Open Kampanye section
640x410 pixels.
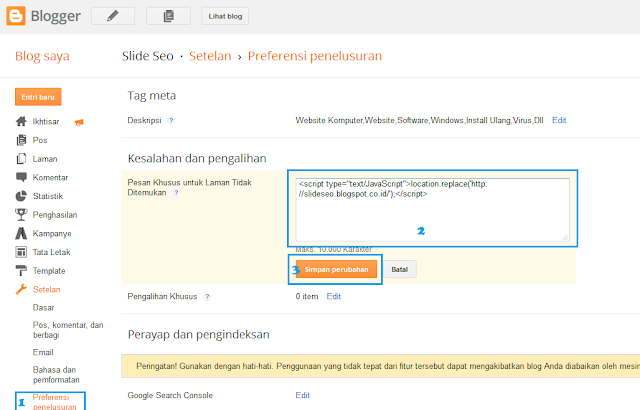52,234
